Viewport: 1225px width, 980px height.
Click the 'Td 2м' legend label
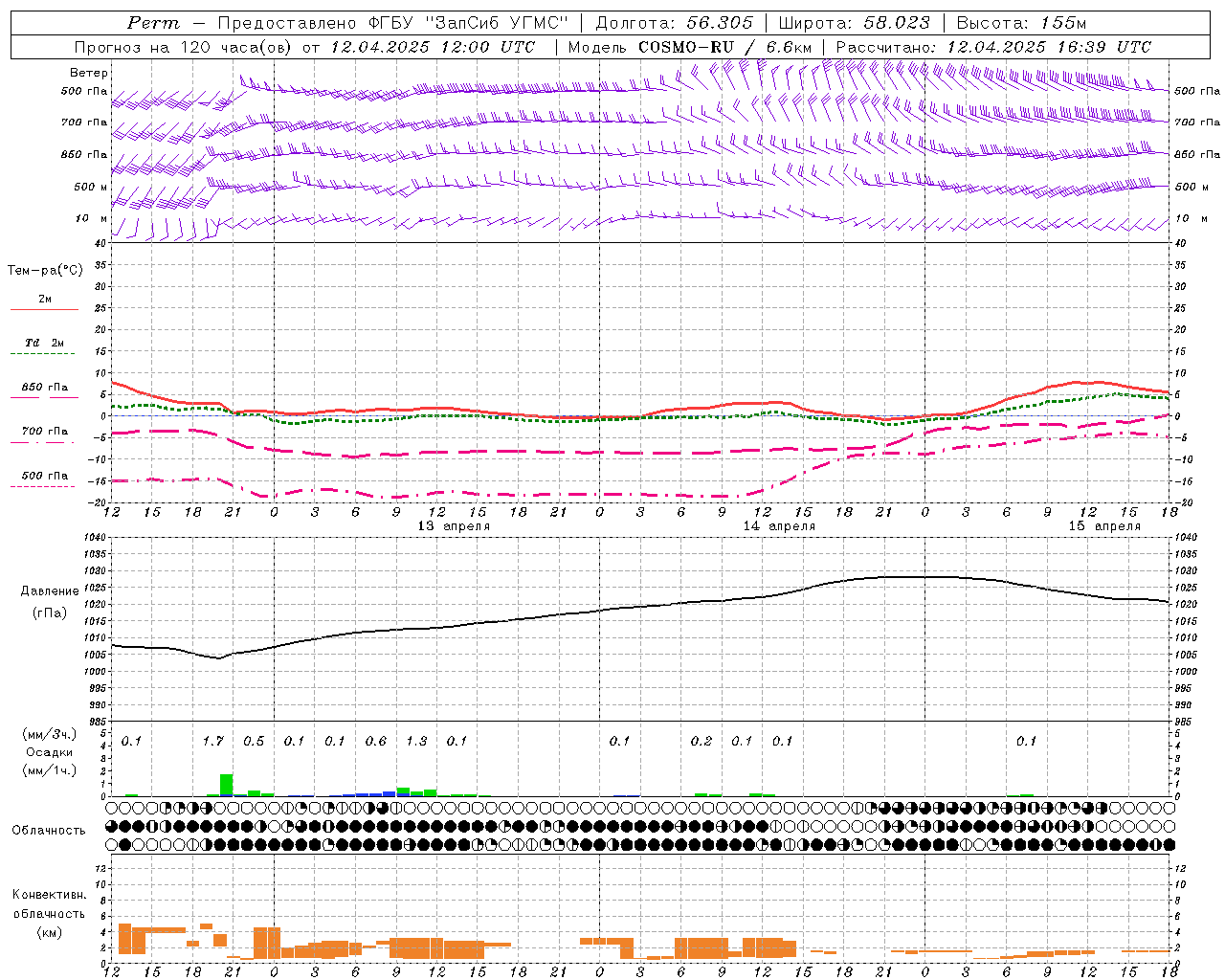click(45, 343)
